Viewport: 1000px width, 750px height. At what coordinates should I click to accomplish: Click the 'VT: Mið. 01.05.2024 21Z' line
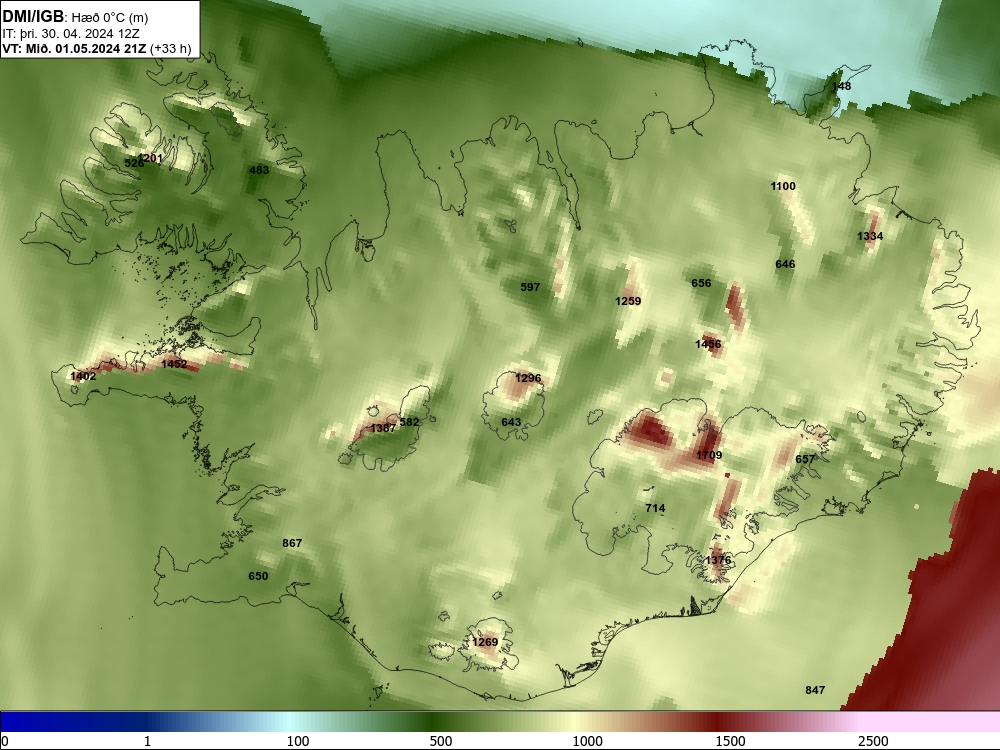point(74,48)
